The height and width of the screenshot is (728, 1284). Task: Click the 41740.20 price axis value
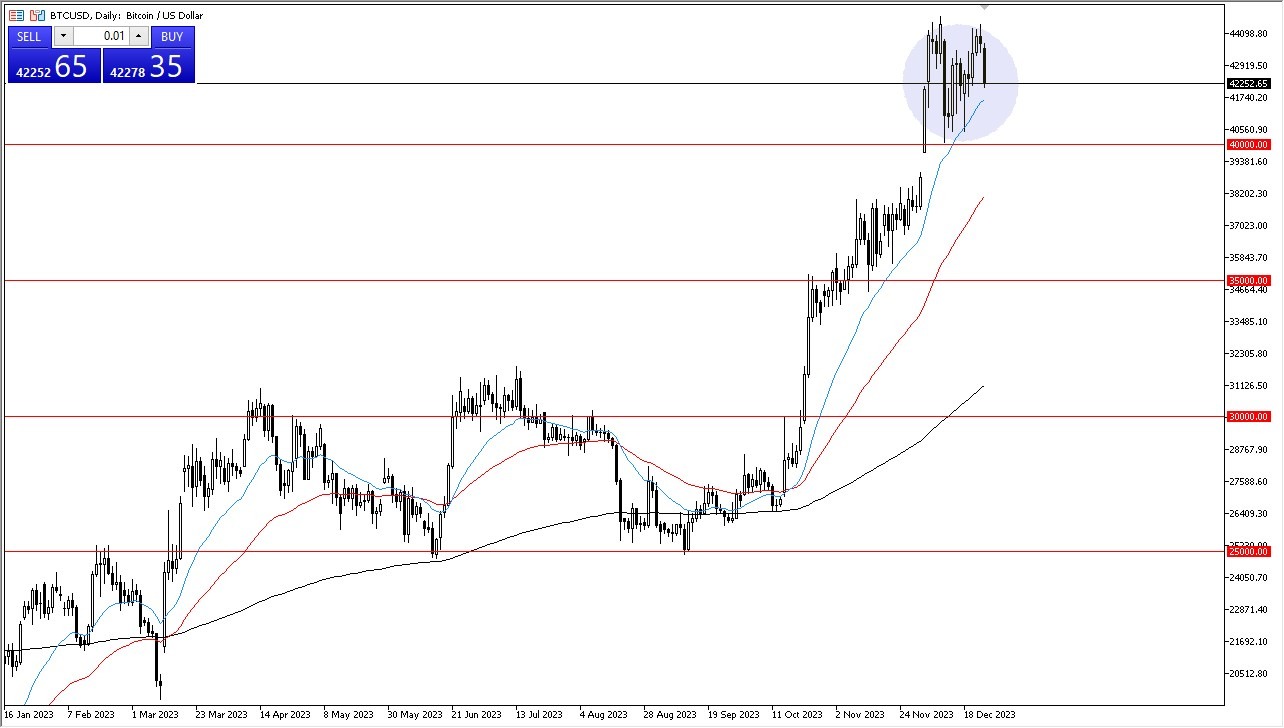(x=1248, y=98)
